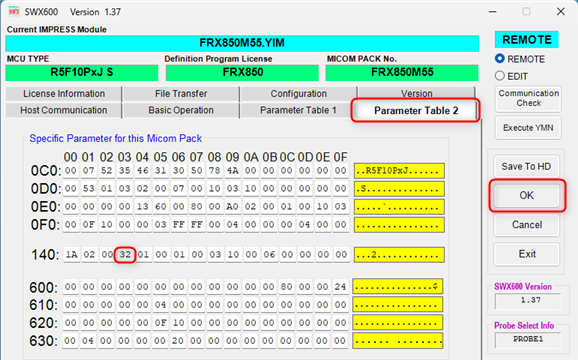Switch to the File Transfer tab
Screen dimensions: 578x360
click(181, 94)
